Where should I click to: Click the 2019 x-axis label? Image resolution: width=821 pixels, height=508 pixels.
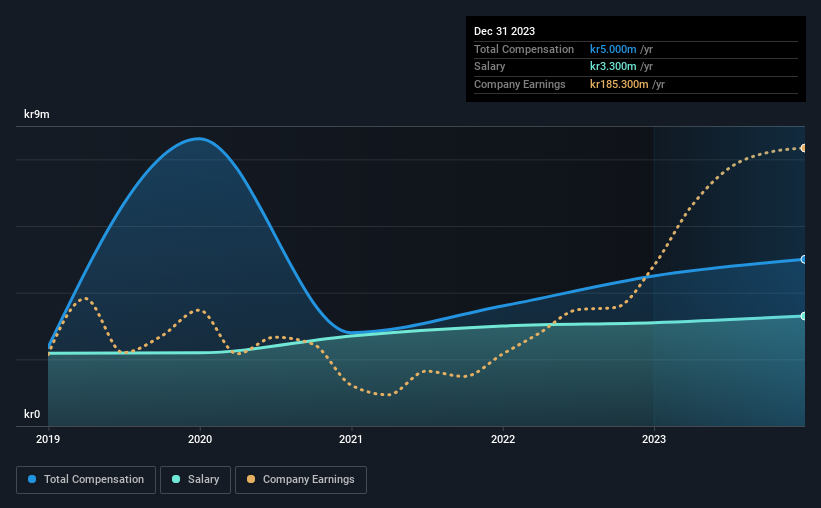coord(48,439)
